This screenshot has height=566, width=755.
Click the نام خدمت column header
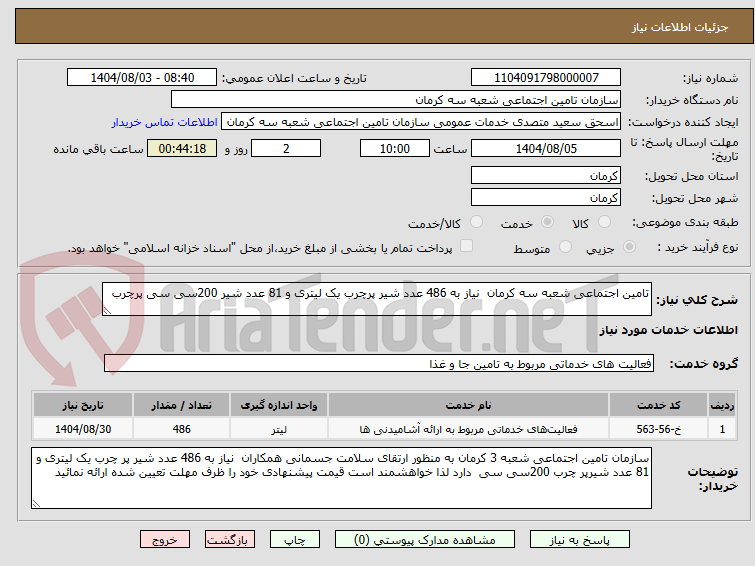(x=469, y=405)
